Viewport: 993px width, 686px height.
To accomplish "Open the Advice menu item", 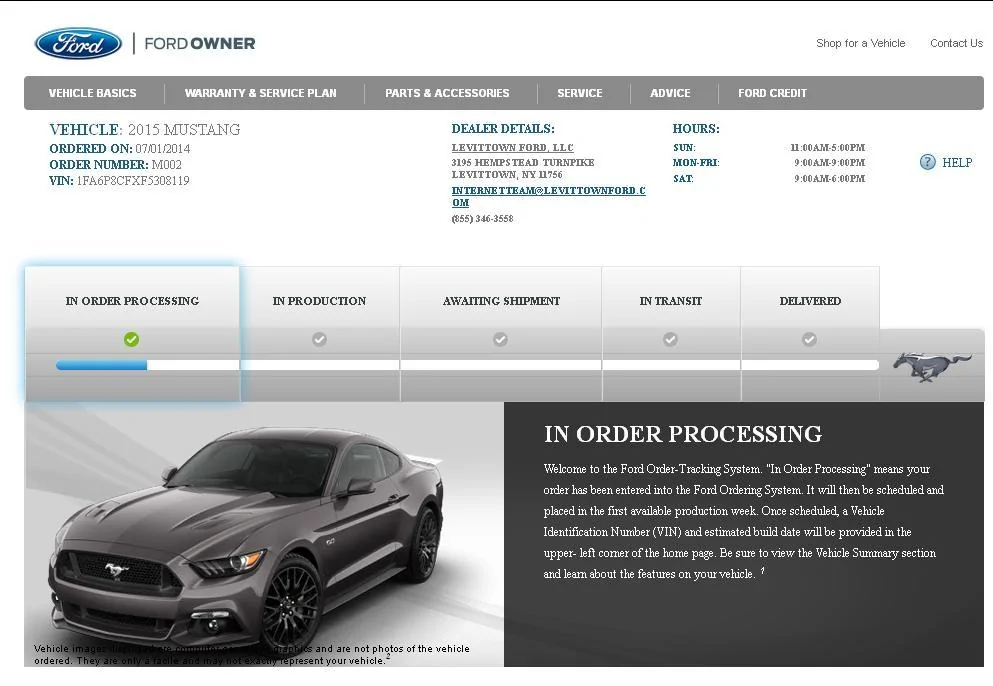I will tap(670, 93).
